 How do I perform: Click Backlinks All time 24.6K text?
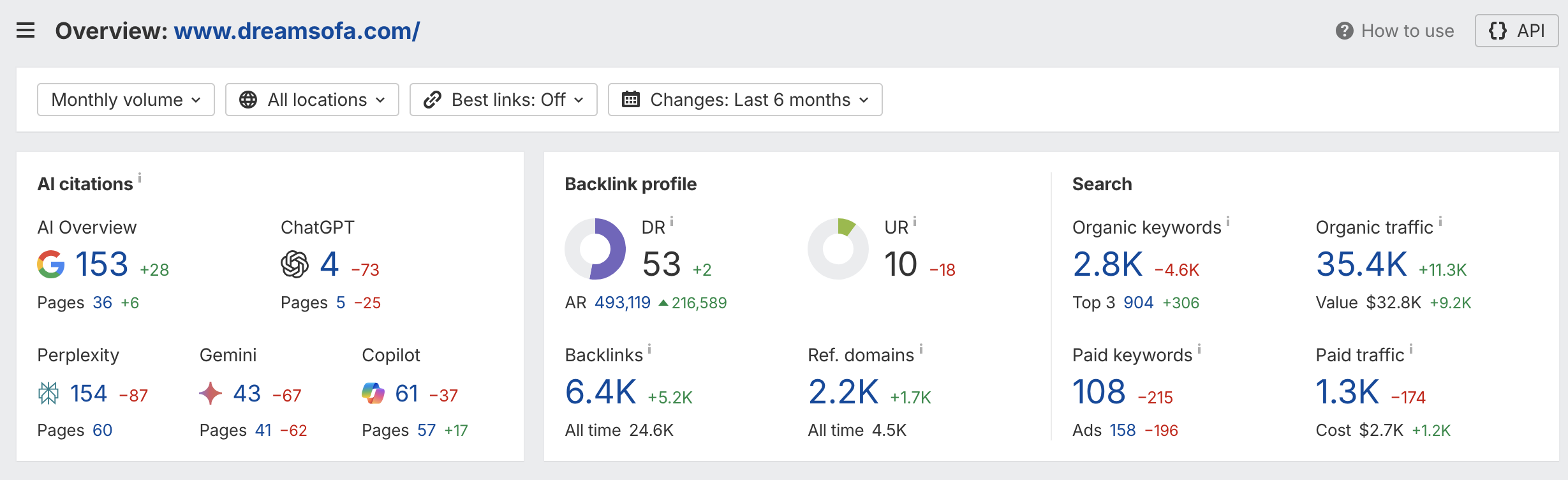click(619, 430)
